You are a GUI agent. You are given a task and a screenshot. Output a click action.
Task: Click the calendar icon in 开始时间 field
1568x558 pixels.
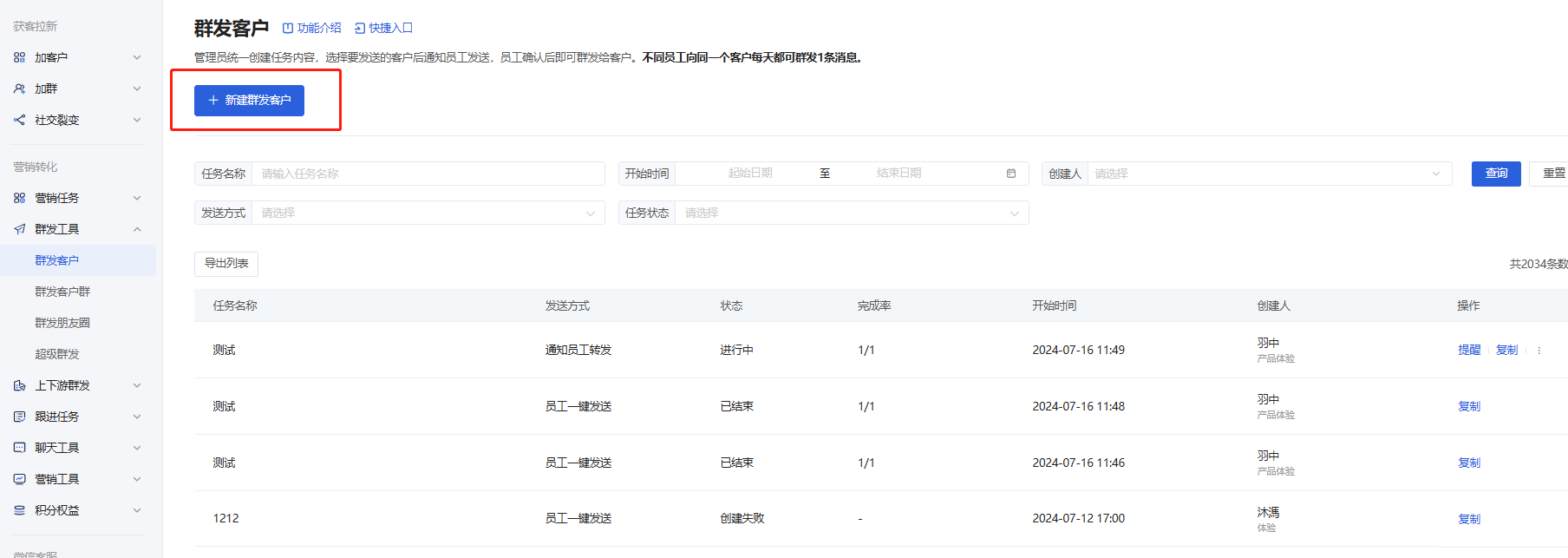1011,174
